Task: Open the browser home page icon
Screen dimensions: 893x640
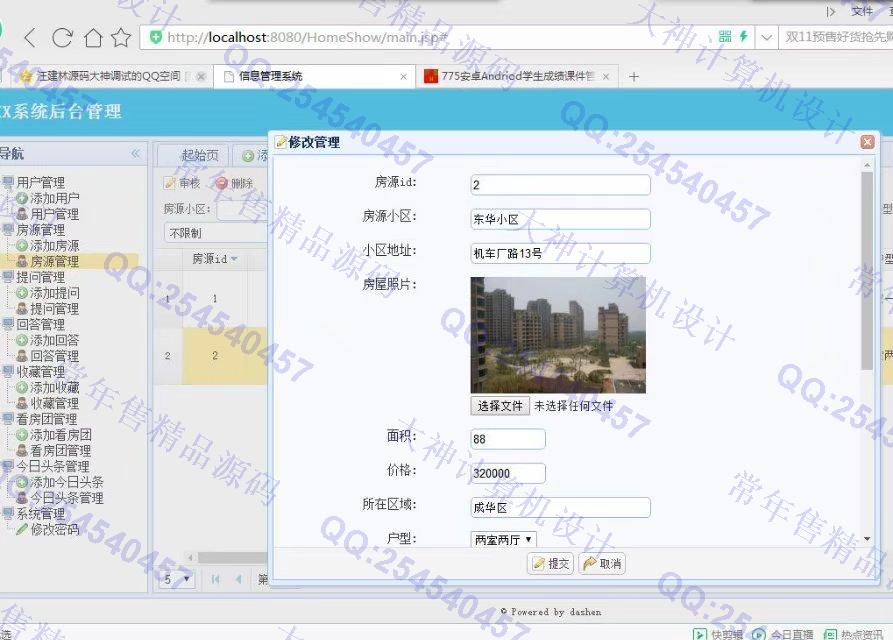Action: pyautogui.click(x=93, y=38)
